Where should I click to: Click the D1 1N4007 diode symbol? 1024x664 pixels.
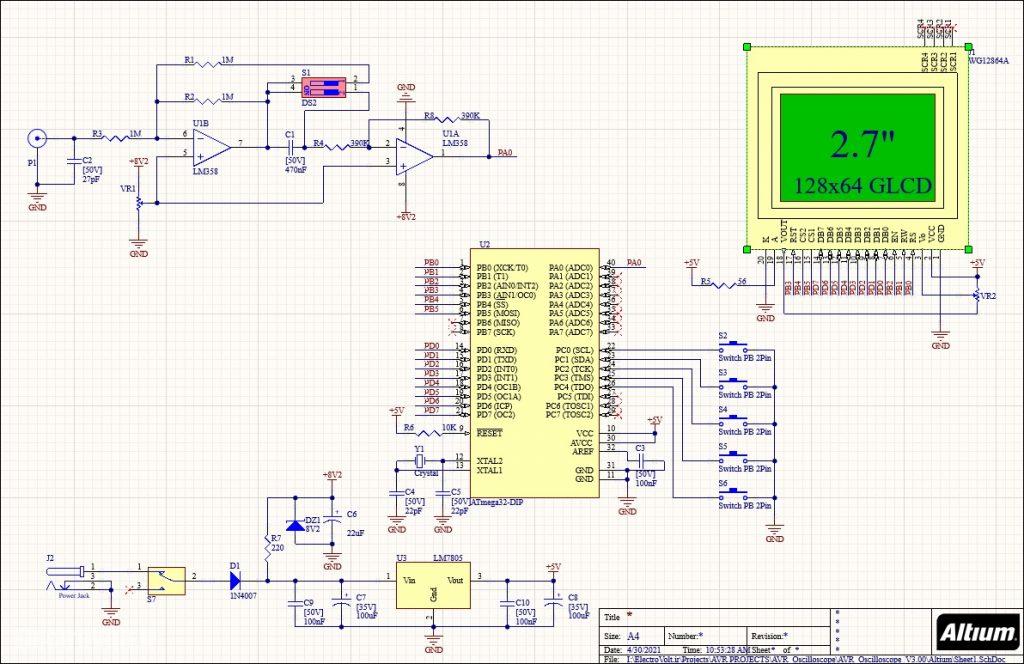pos(236,579)
